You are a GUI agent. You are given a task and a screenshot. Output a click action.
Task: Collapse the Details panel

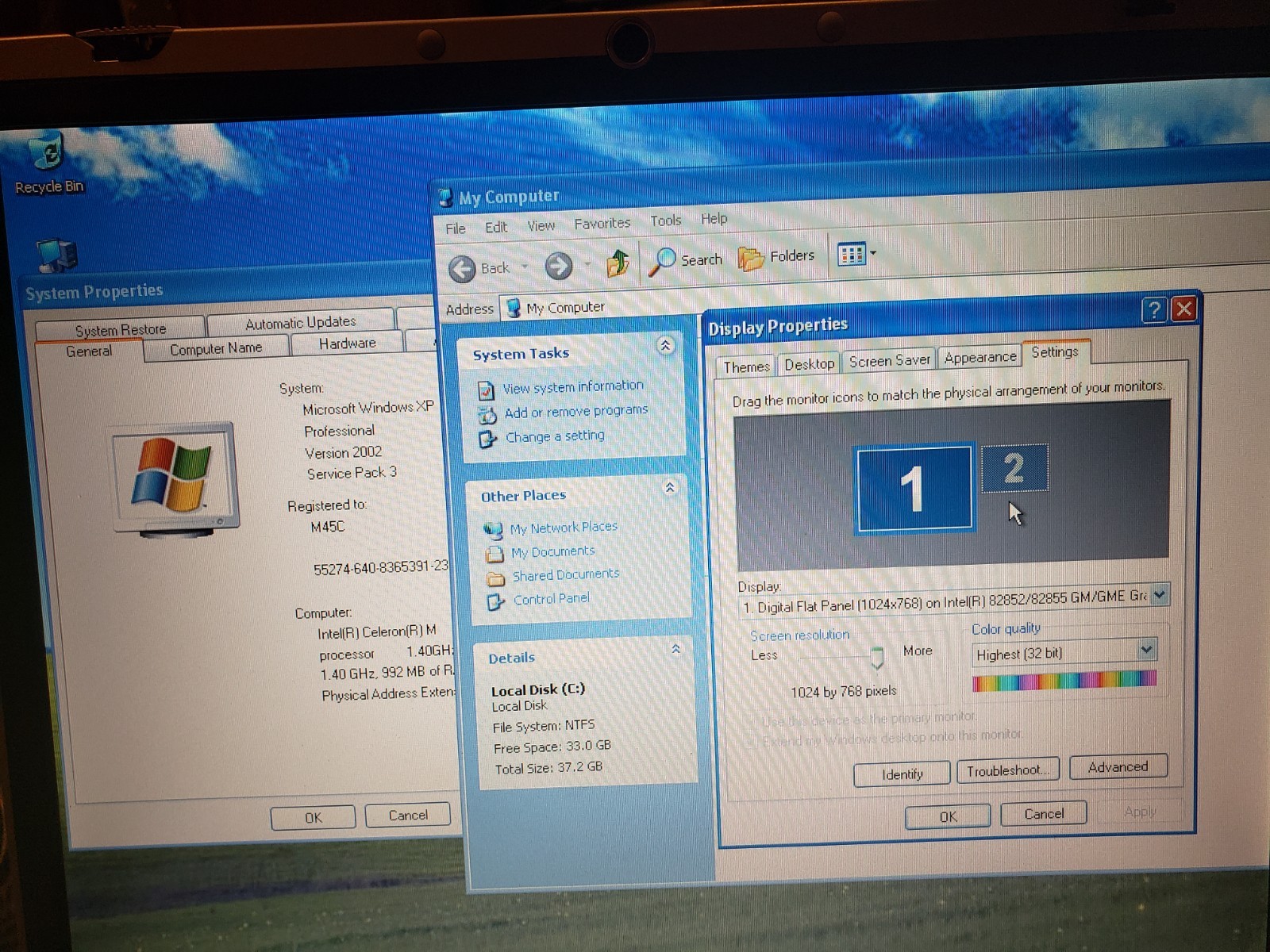click(675, 649)
